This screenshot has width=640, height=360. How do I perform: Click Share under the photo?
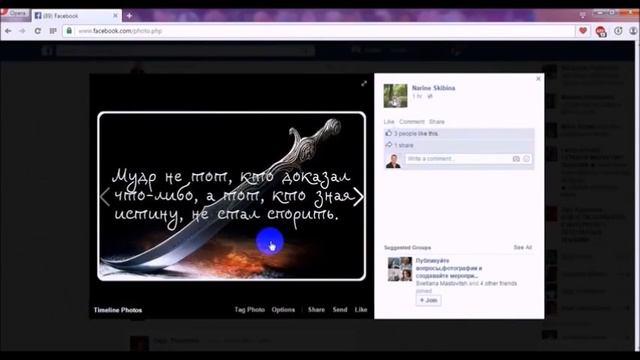(316, 310)
